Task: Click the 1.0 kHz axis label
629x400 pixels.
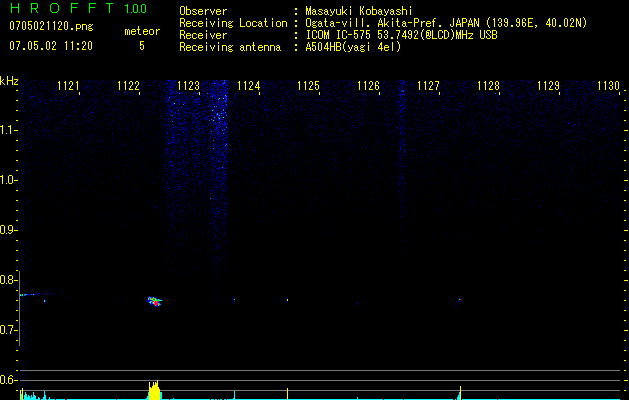Action: [x=8, y=180]
